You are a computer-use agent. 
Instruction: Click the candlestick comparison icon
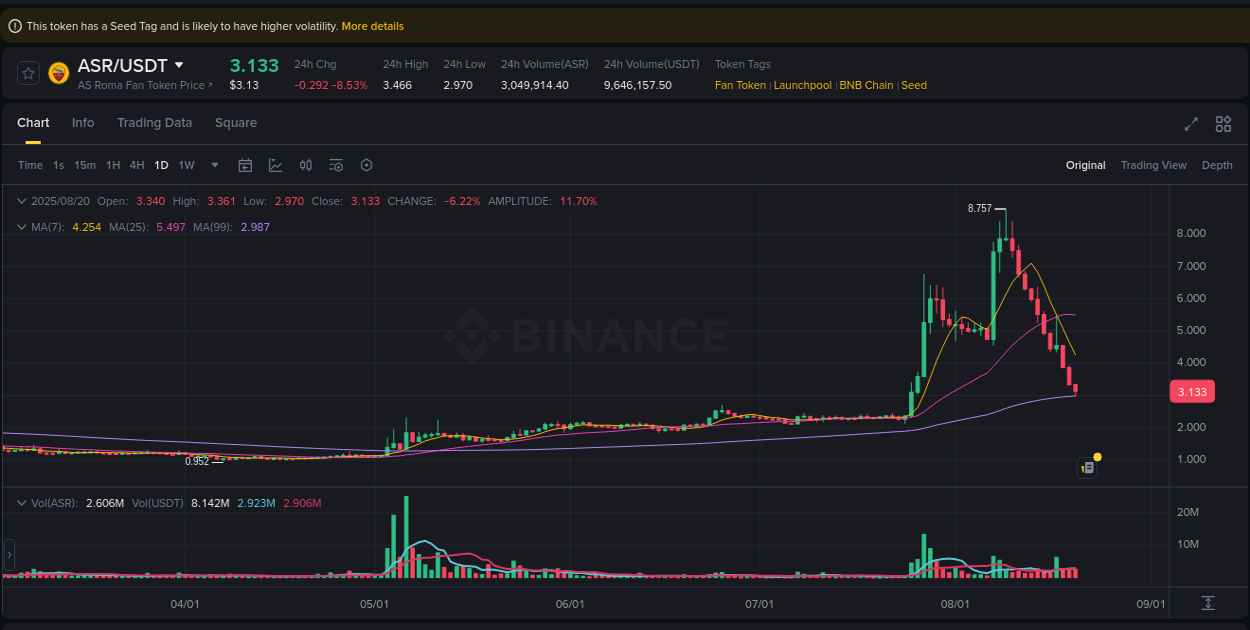(x=306, y=165)
